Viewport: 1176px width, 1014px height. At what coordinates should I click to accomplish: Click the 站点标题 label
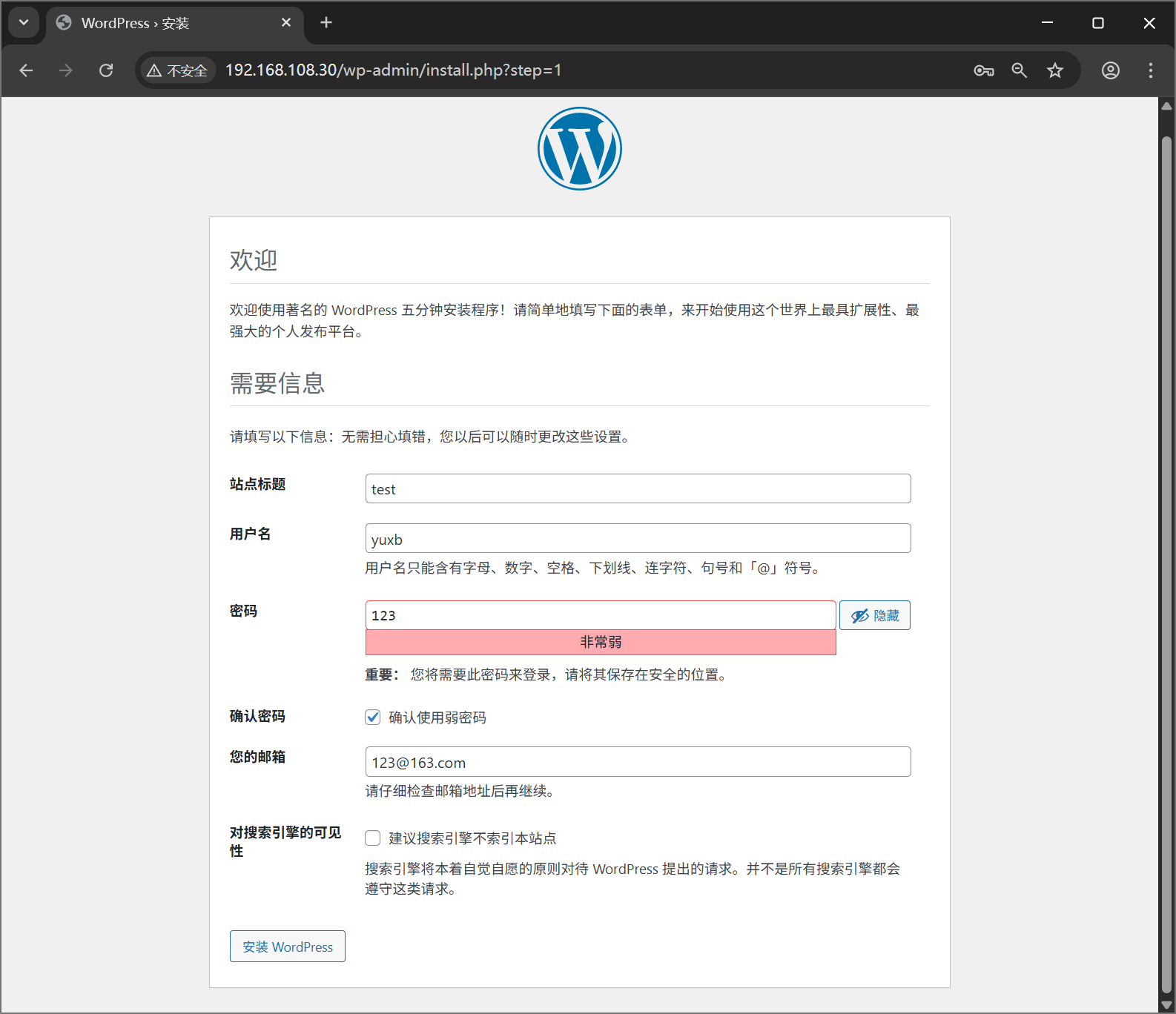[x=258, y=484]
